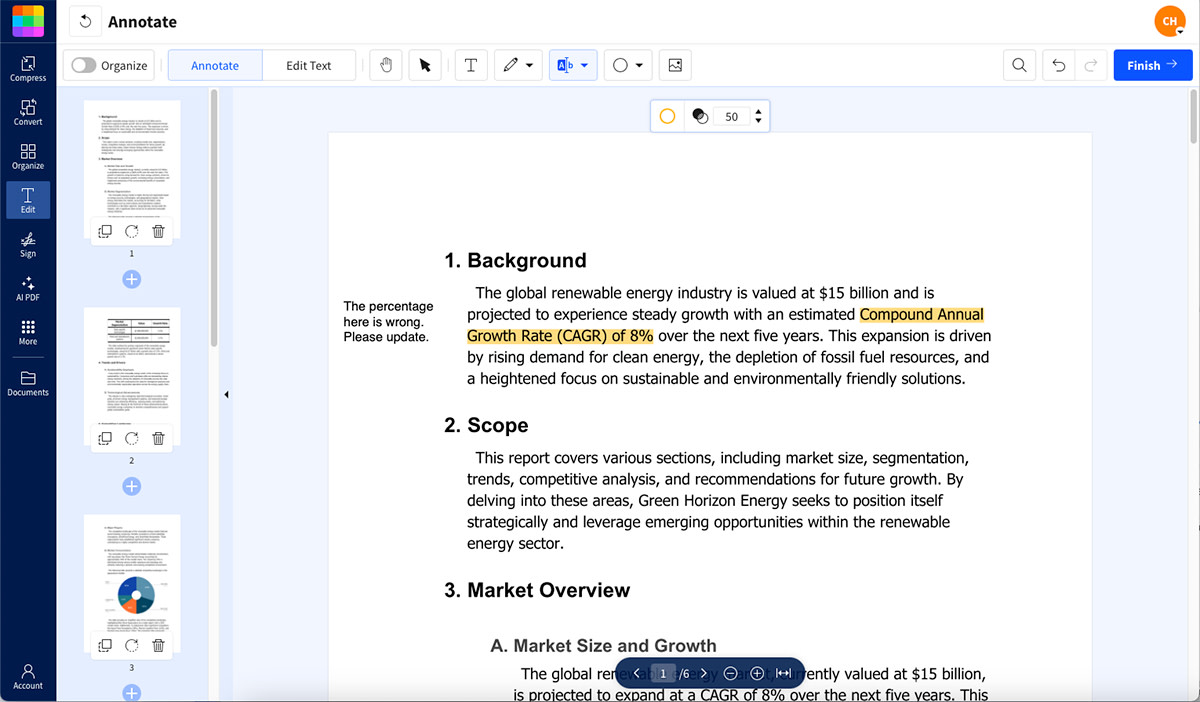Delete page 1 using its trash icon
This screenshot has width=1200, height=702.
[157, 230]
